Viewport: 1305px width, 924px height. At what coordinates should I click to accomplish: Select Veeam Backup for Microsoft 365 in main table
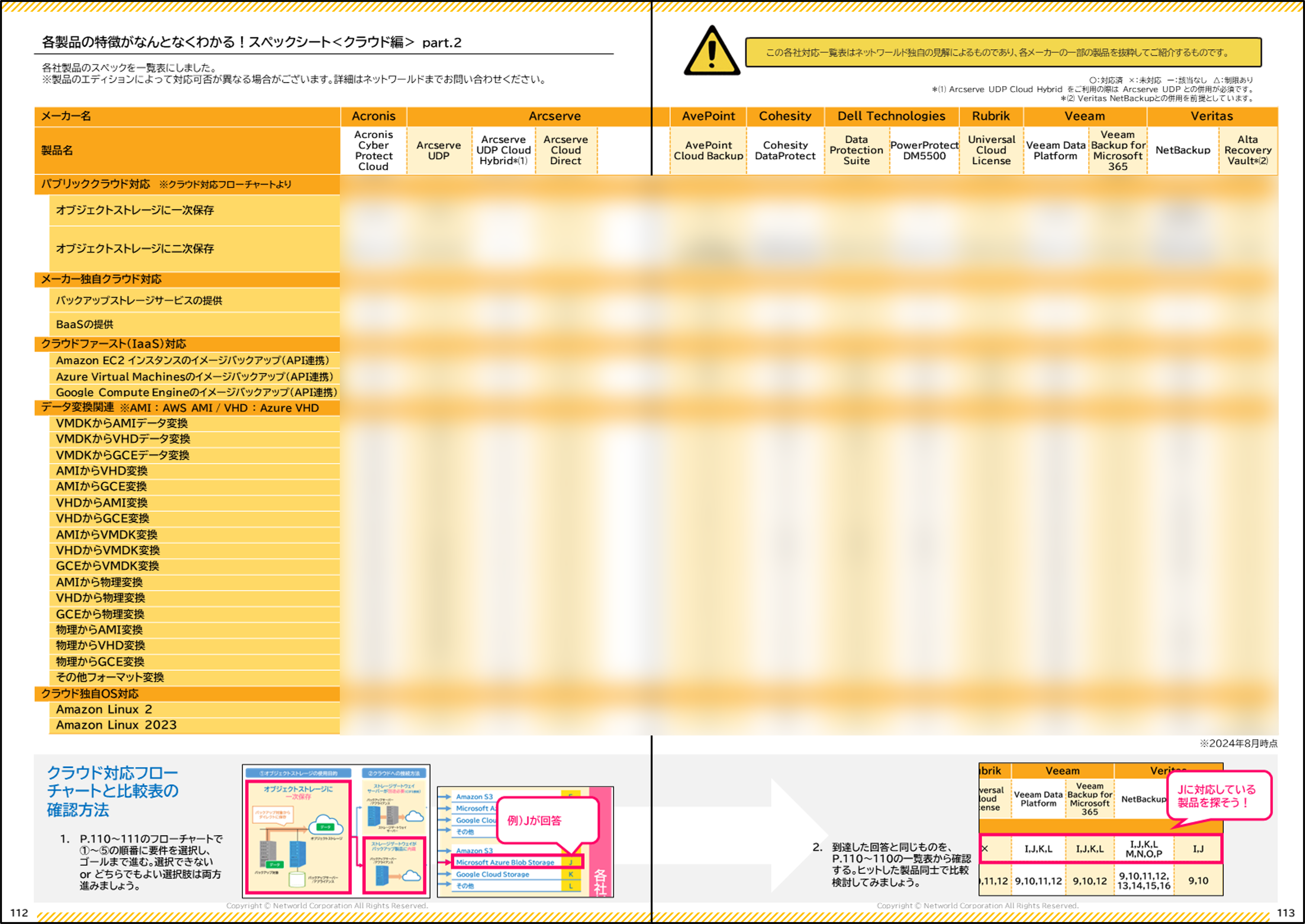[1118, 150]
